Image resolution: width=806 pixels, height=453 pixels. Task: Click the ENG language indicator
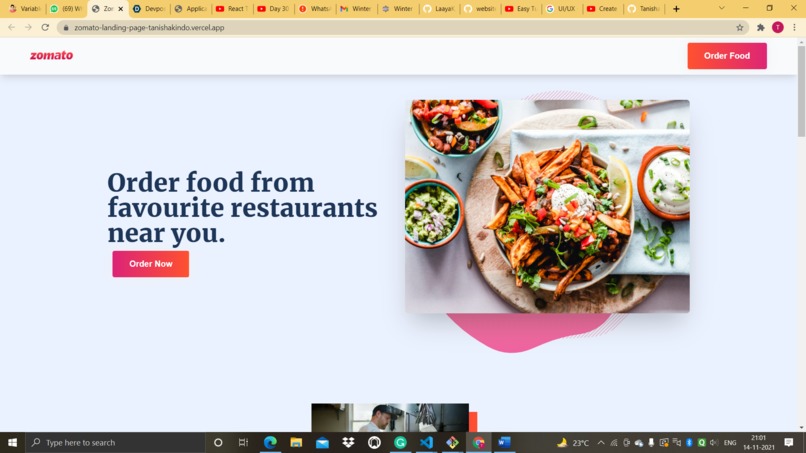(x=730, y=442)
